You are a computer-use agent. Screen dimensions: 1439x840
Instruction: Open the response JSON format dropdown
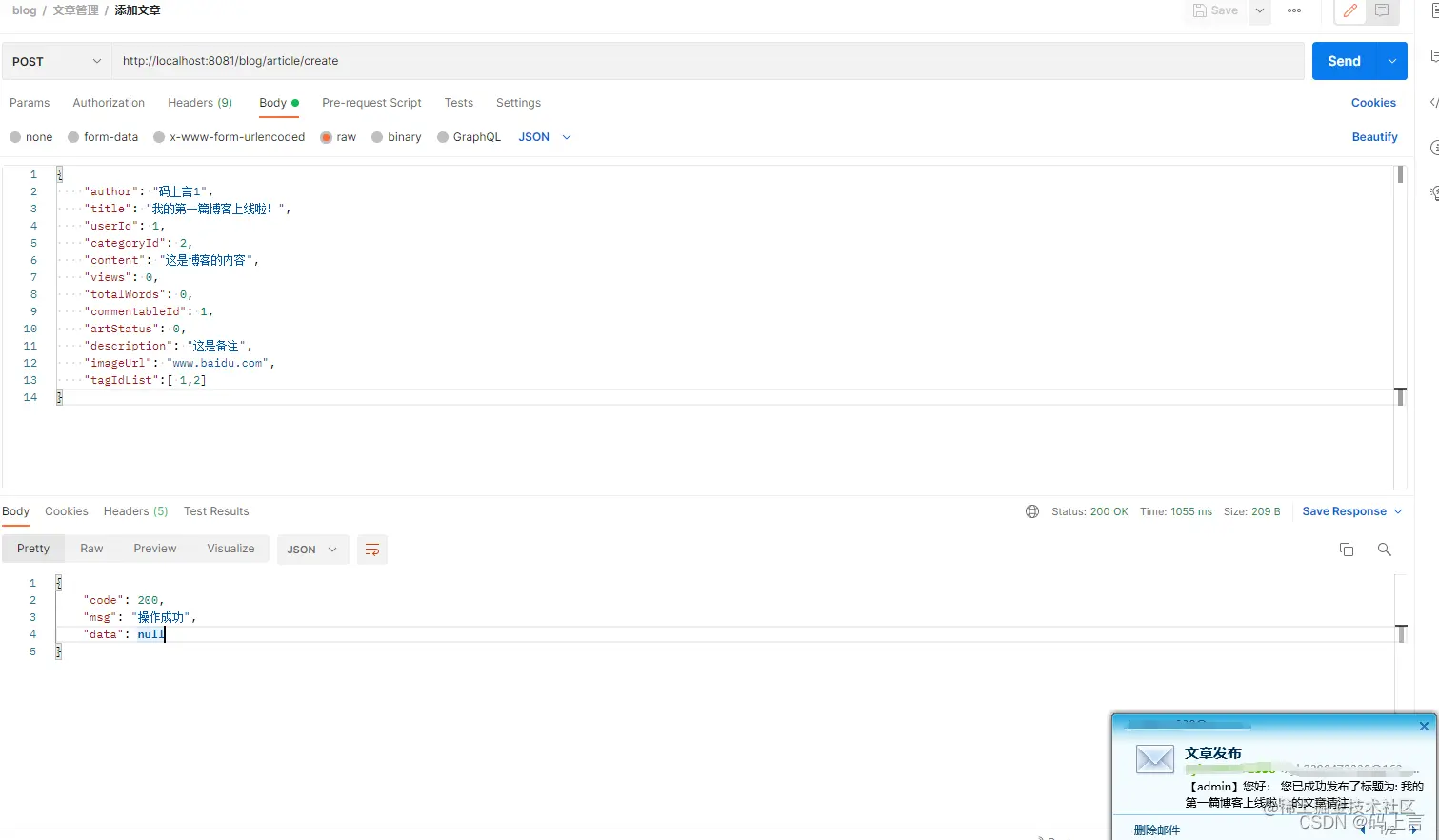coord(312,550)
